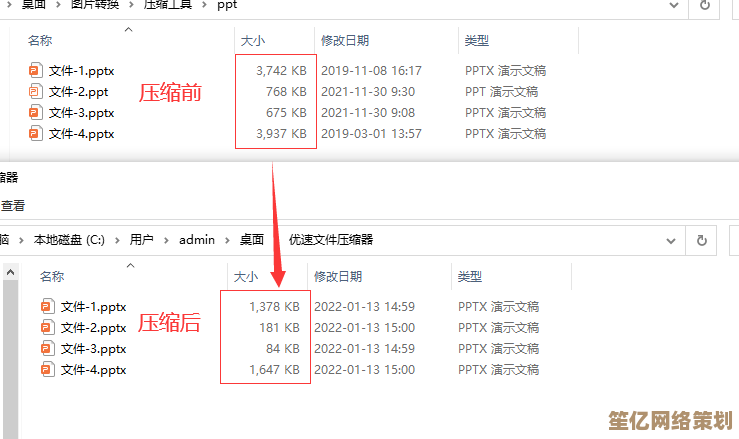Go to admin breadcrumb folder
739x439 pixels.
(x=197, y=240)
